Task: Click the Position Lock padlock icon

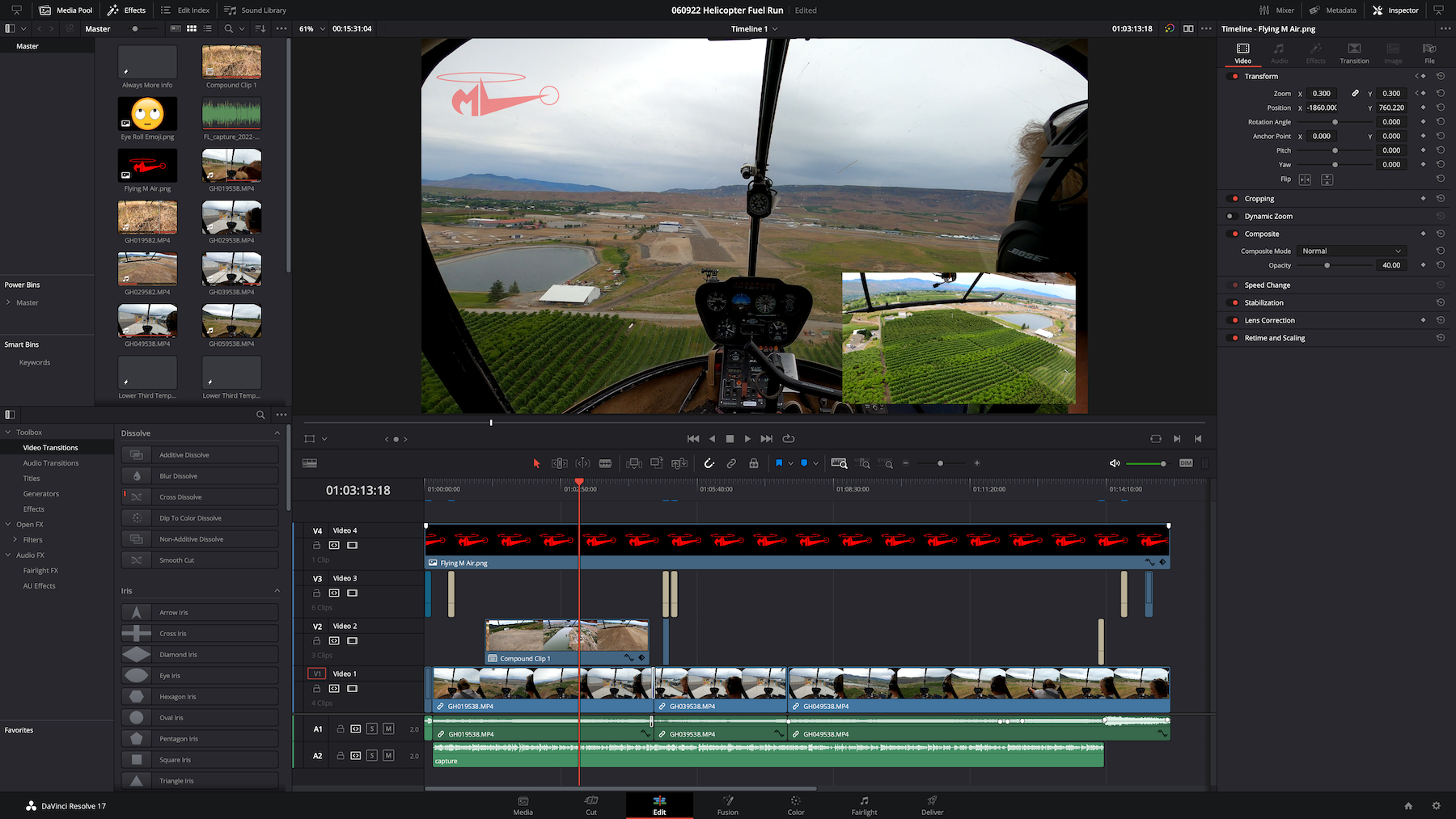Action: 754,463
